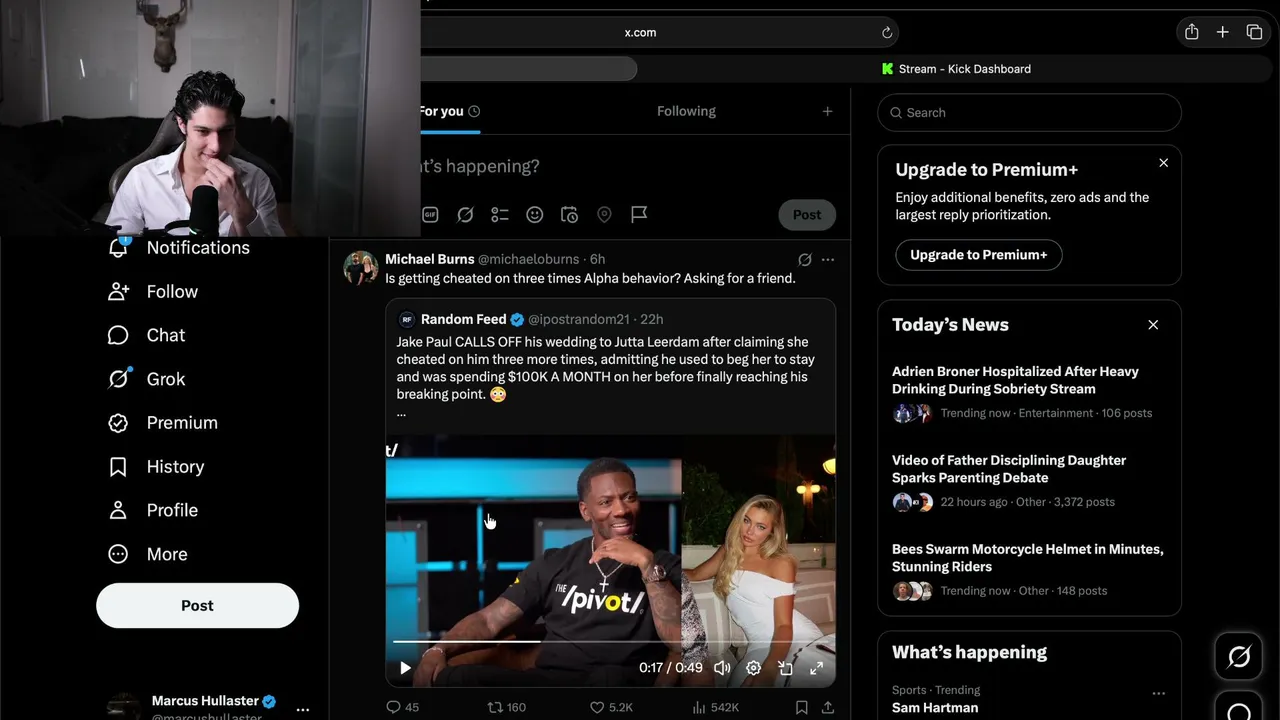This screenshot has width=1280, height=720.
Task: Open Michael Burns' profile avatar
Action: pos(360,268)
